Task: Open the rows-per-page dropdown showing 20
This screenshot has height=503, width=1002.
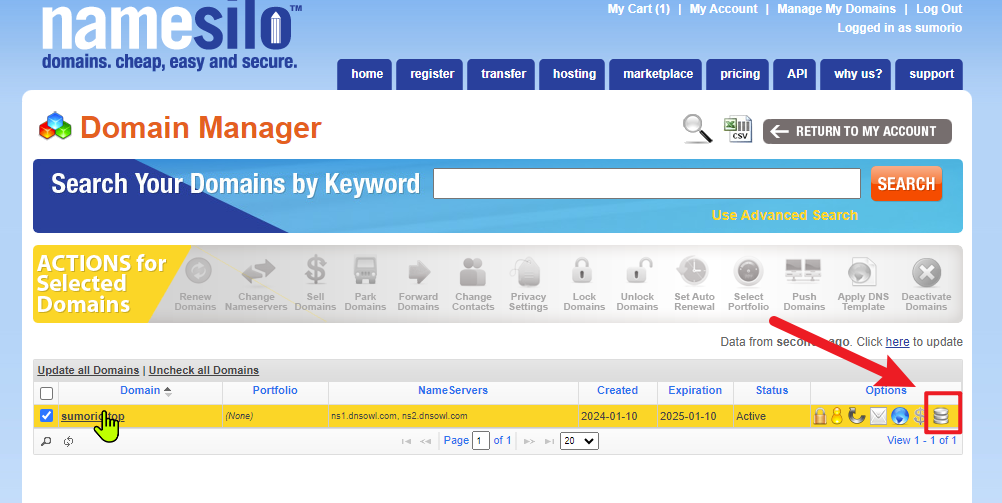Action: (579, 441)
